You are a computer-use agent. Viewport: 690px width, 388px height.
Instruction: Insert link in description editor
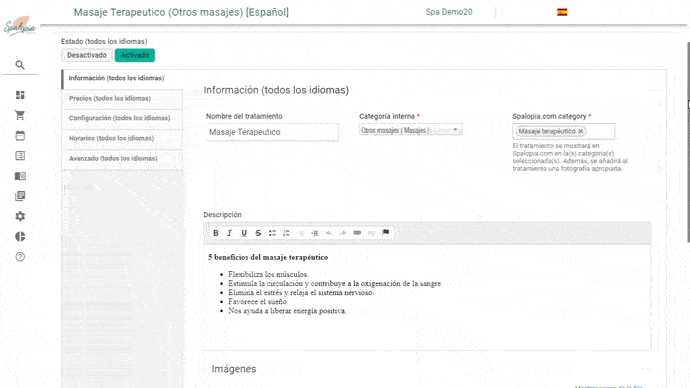click(357, 233)
